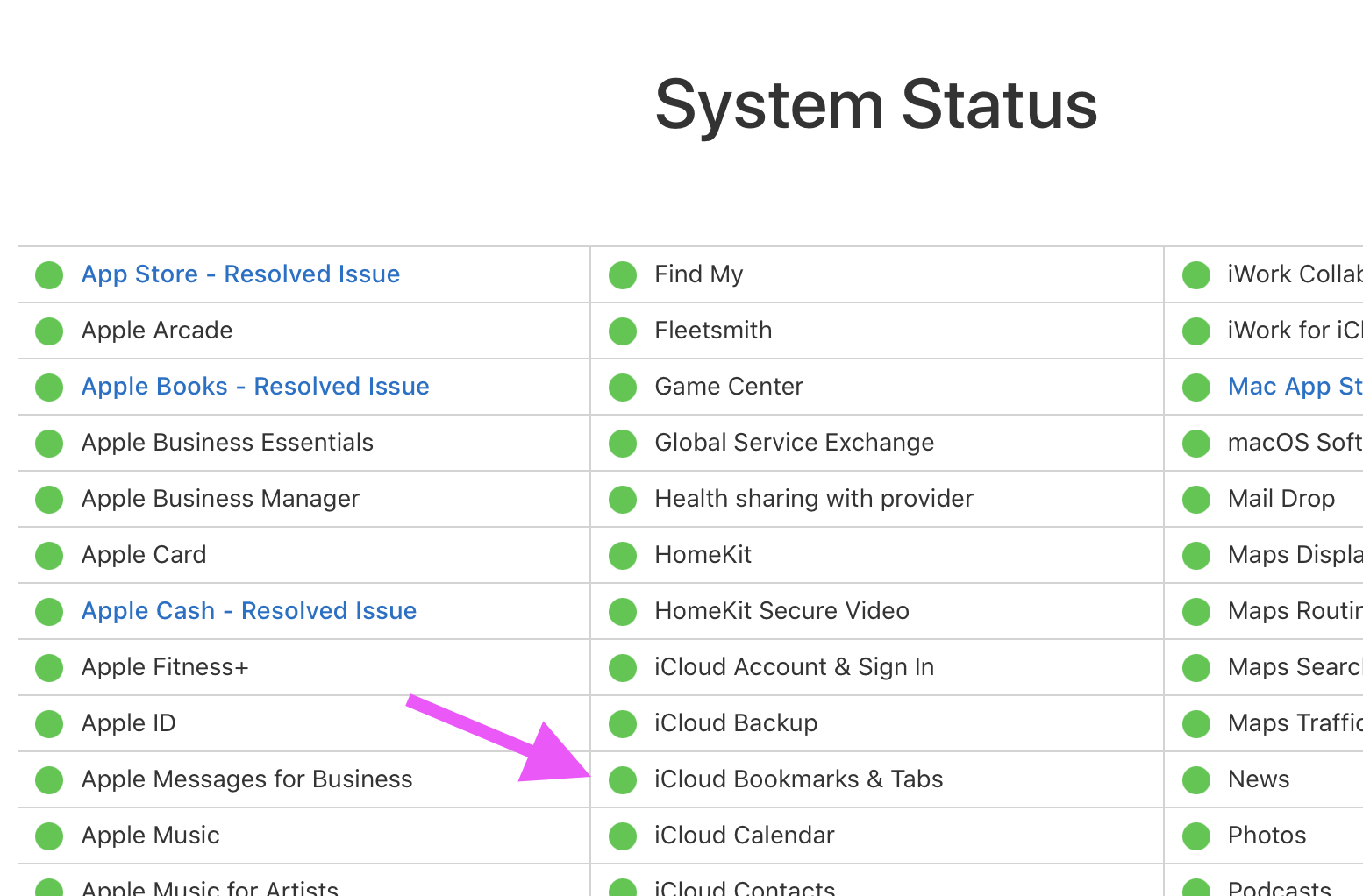Click status dot beside HomeKit row
The height and width of the screenshot is (896, 1363).
(623, 556)
